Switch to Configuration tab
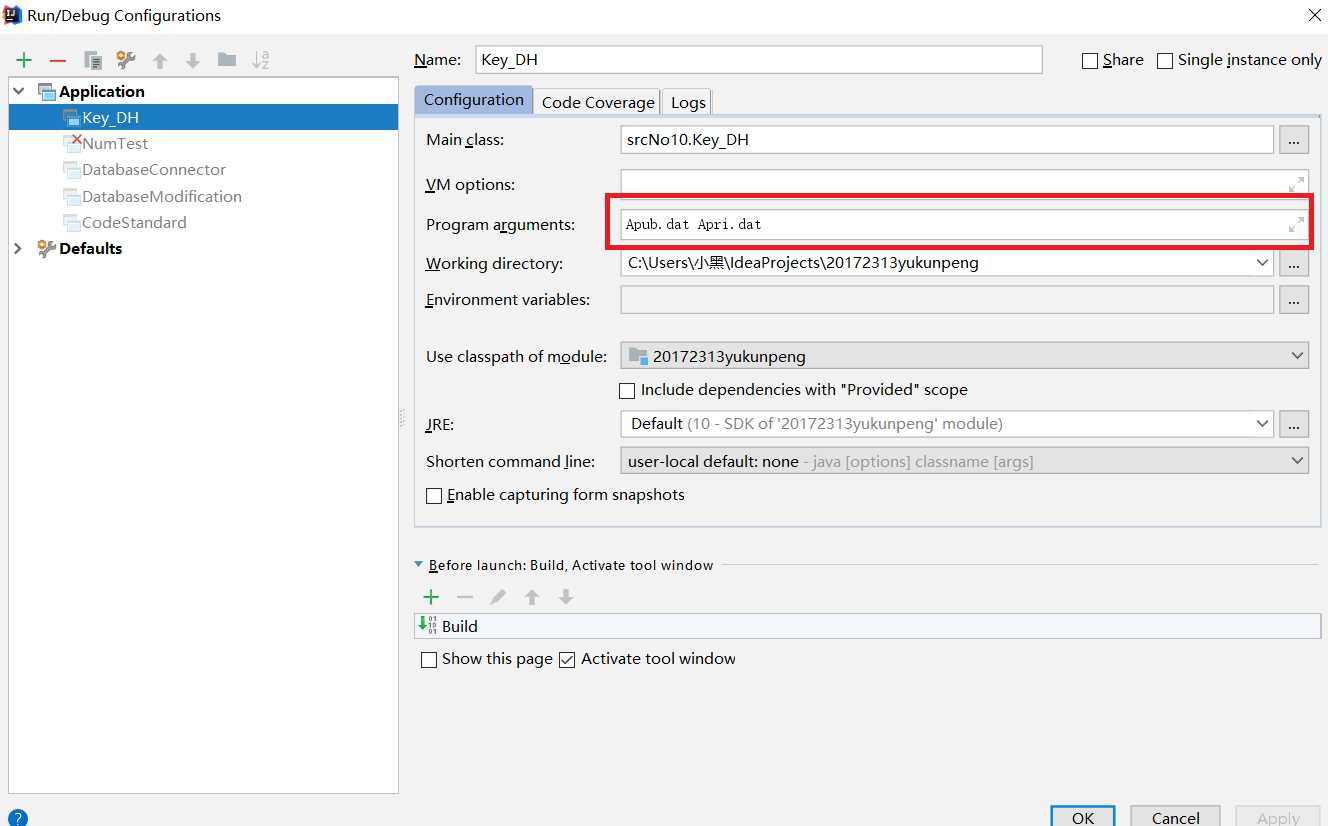 [x=473, y=100]
